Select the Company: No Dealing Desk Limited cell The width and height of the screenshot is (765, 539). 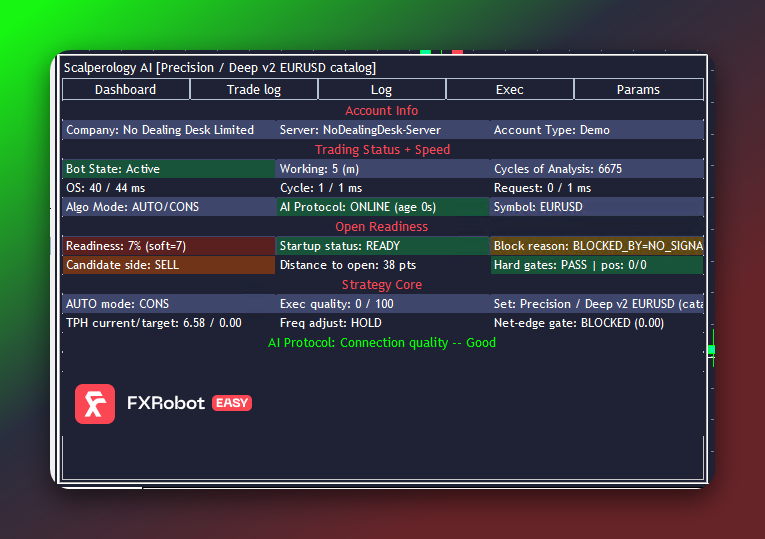[169, 130]
